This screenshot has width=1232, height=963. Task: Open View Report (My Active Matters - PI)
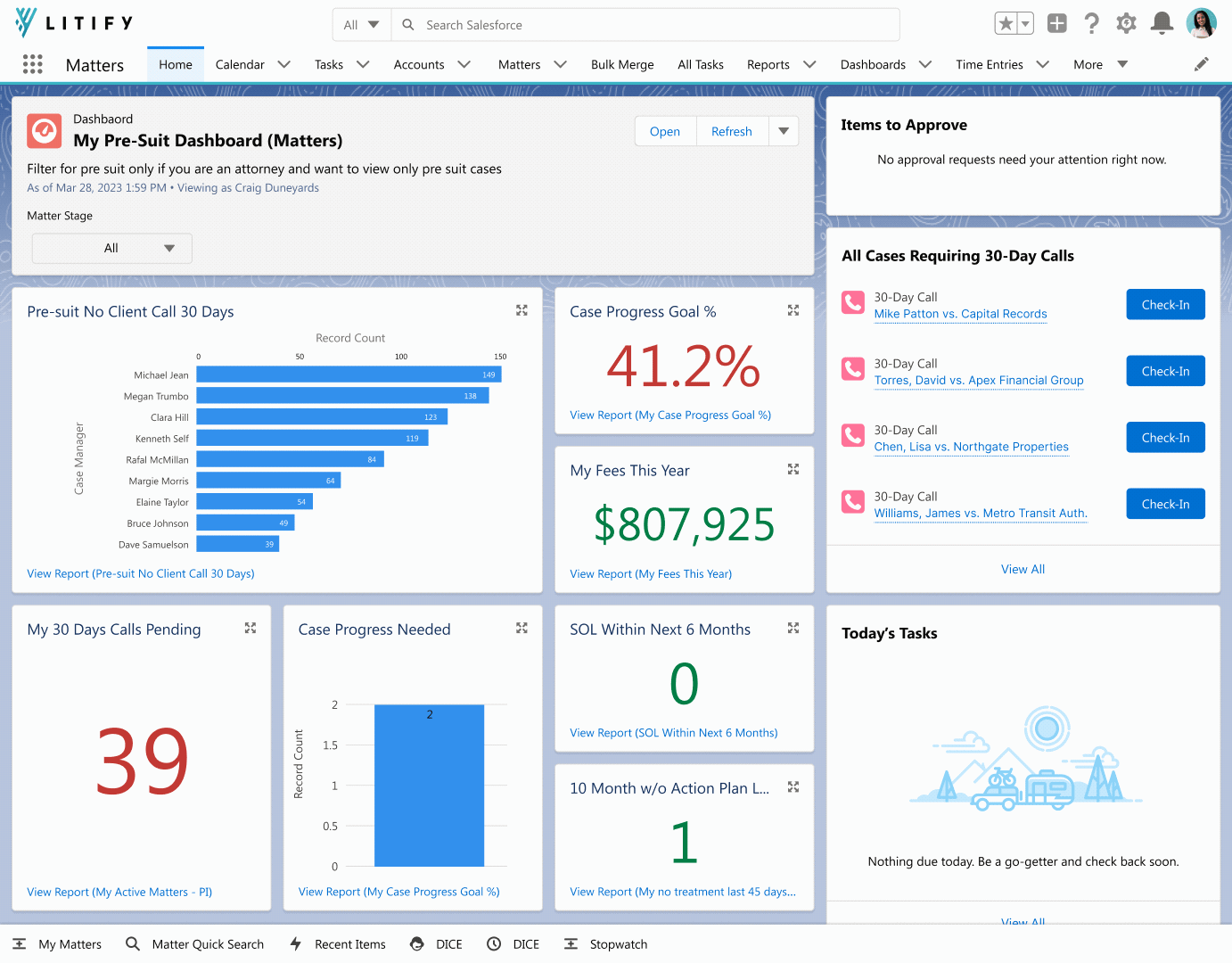tap(119, 892)
